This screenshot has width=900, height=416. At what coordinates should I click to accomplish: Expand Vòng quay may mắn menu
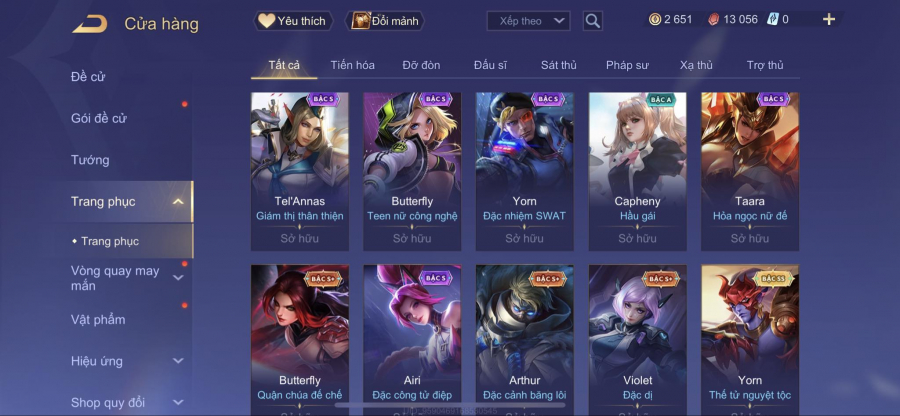(178, 278)
